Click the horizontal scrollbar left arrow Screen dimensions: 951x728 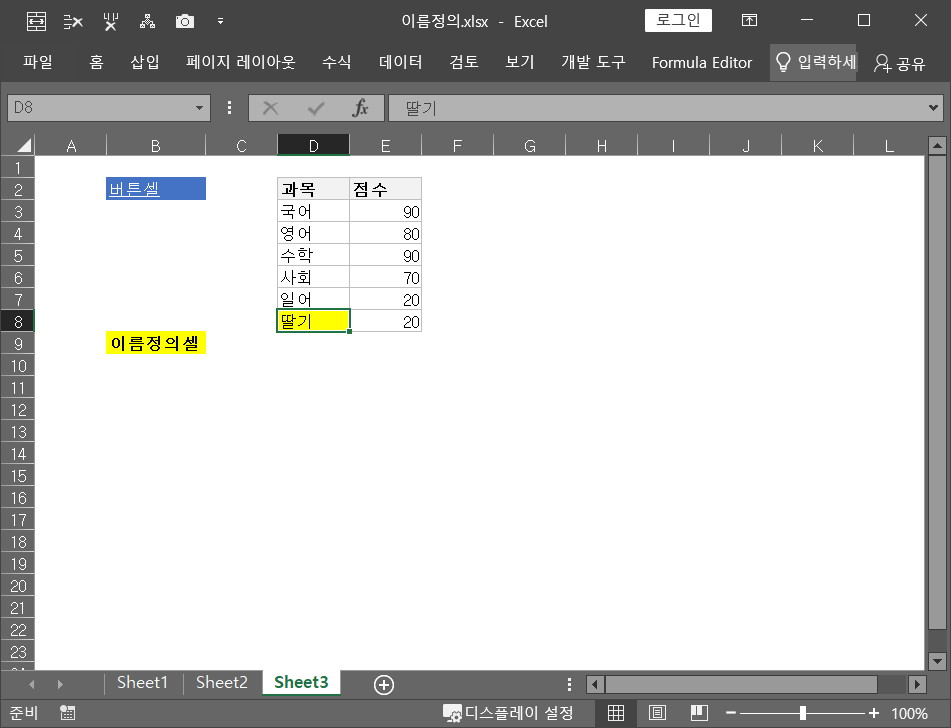coord(595,684)
